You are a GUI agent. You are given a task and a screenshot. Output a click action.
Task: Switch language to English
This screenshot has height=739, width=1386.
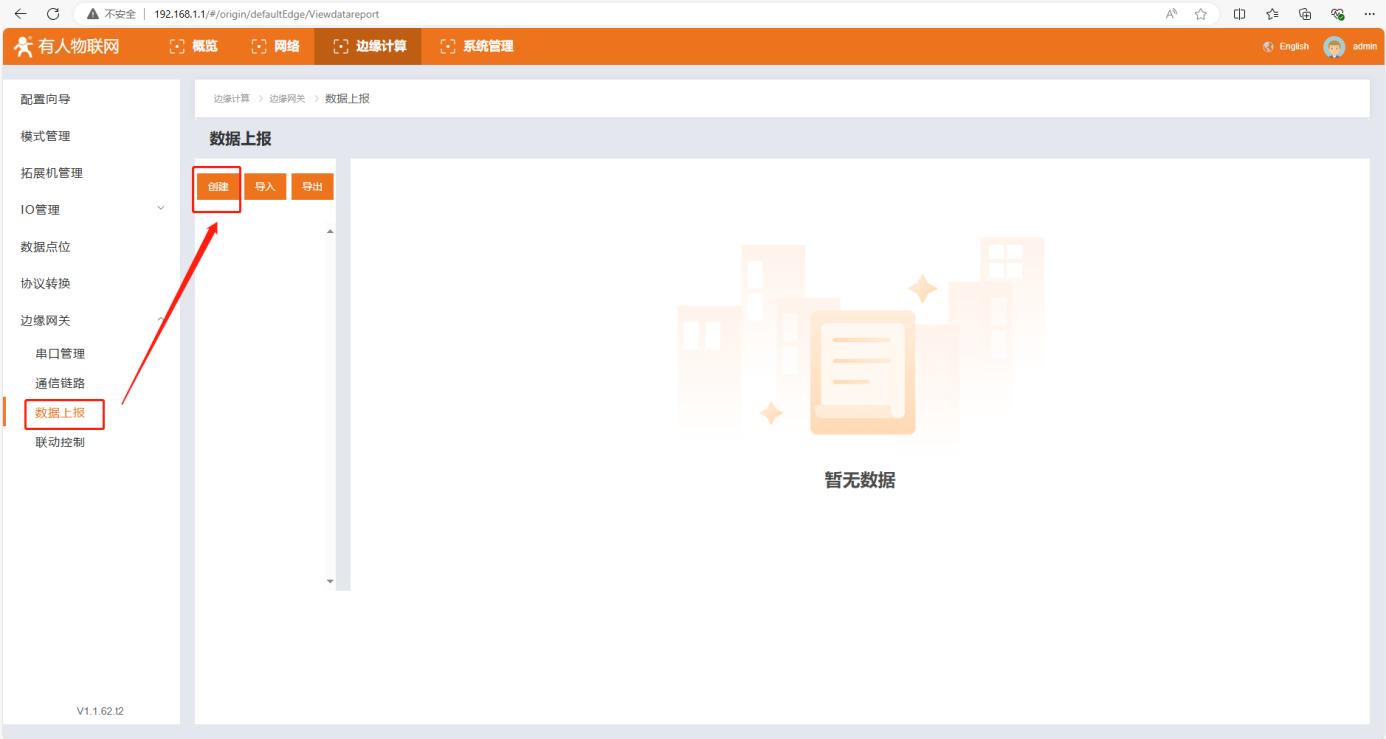[x=1286, y=47]
